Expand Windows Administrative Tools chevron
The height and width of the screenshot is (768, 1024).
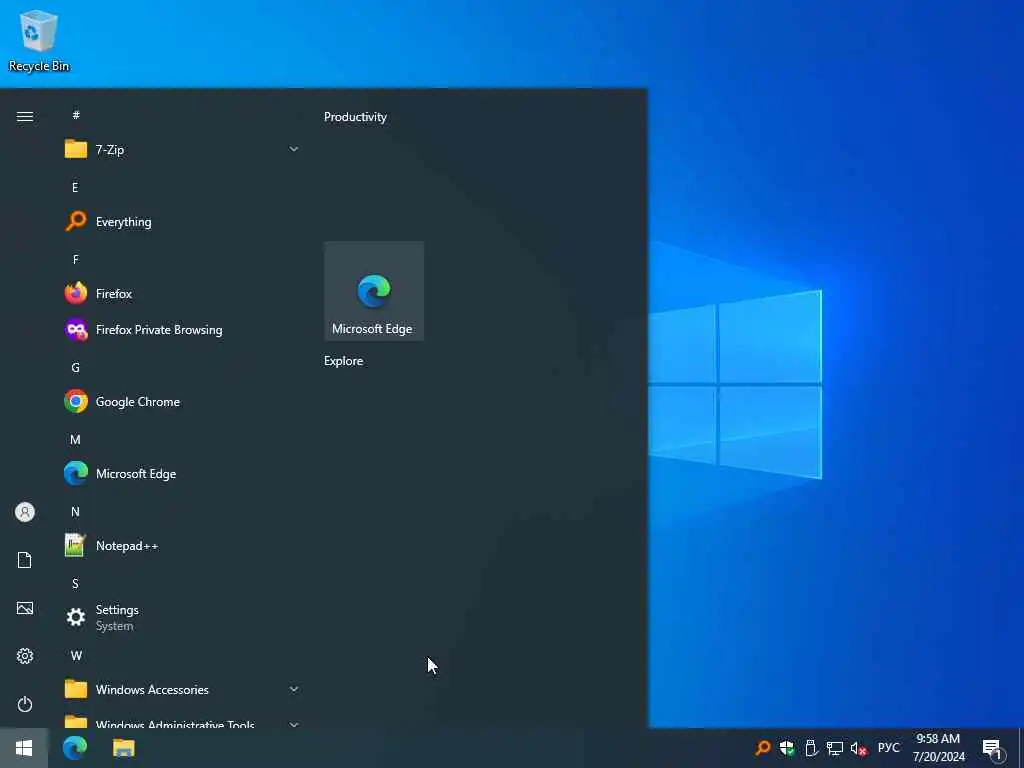point(294,724)
